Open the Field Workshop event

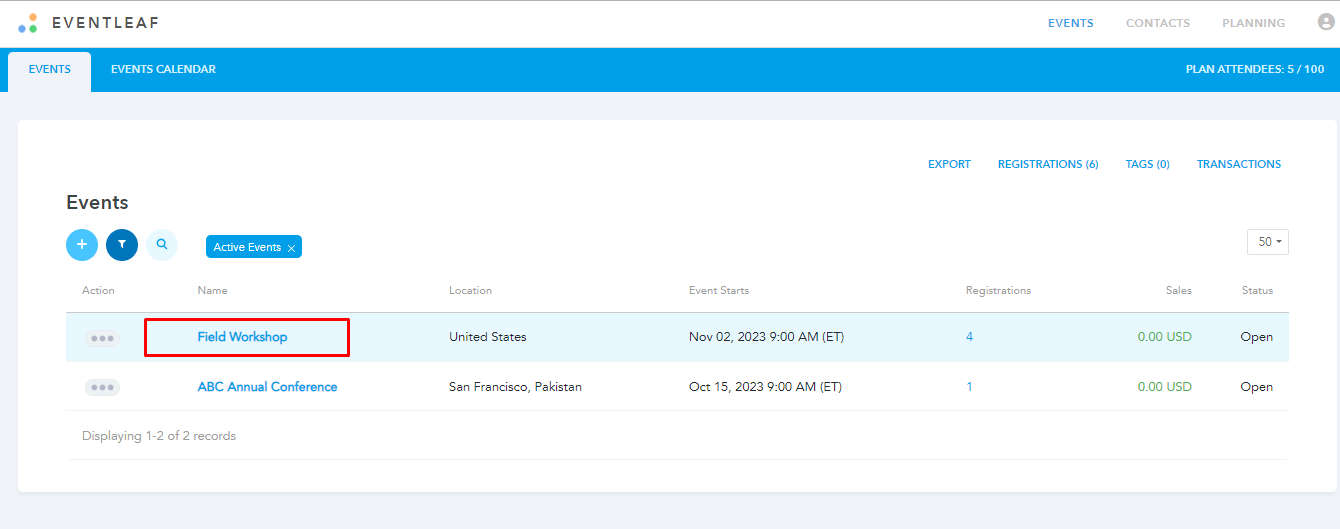pos(242,337)
